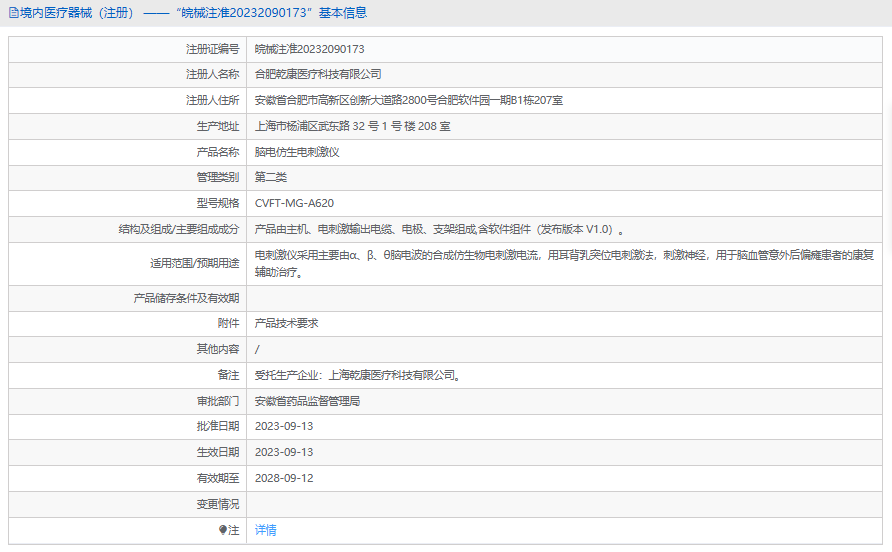Select model specification CVFT-MG-A620
This screenshot has height=552, width=892.
[x=294, y=203]
